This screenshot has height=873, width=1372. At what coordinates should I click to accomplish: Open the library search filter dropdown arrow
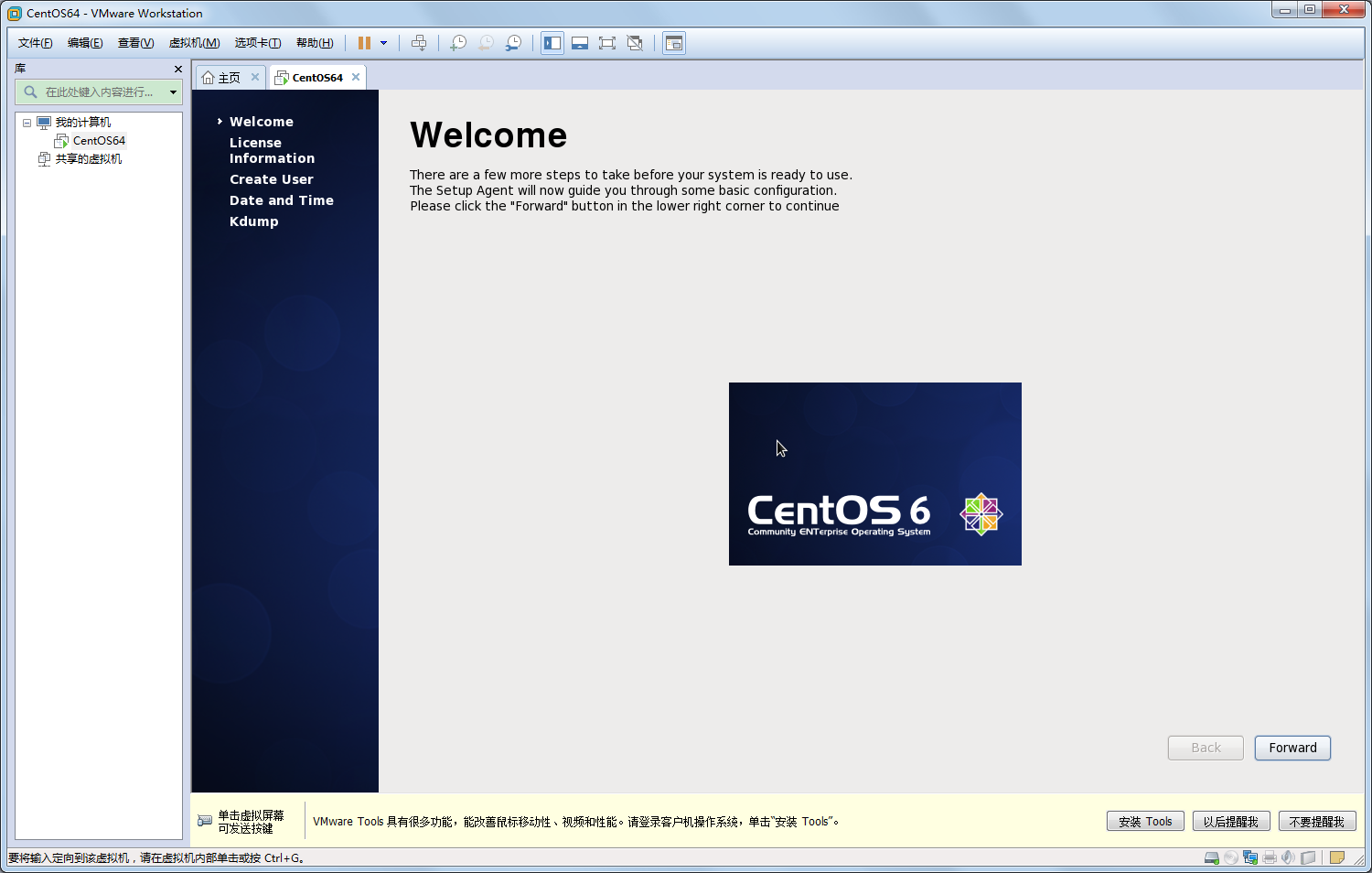point(173,92)
